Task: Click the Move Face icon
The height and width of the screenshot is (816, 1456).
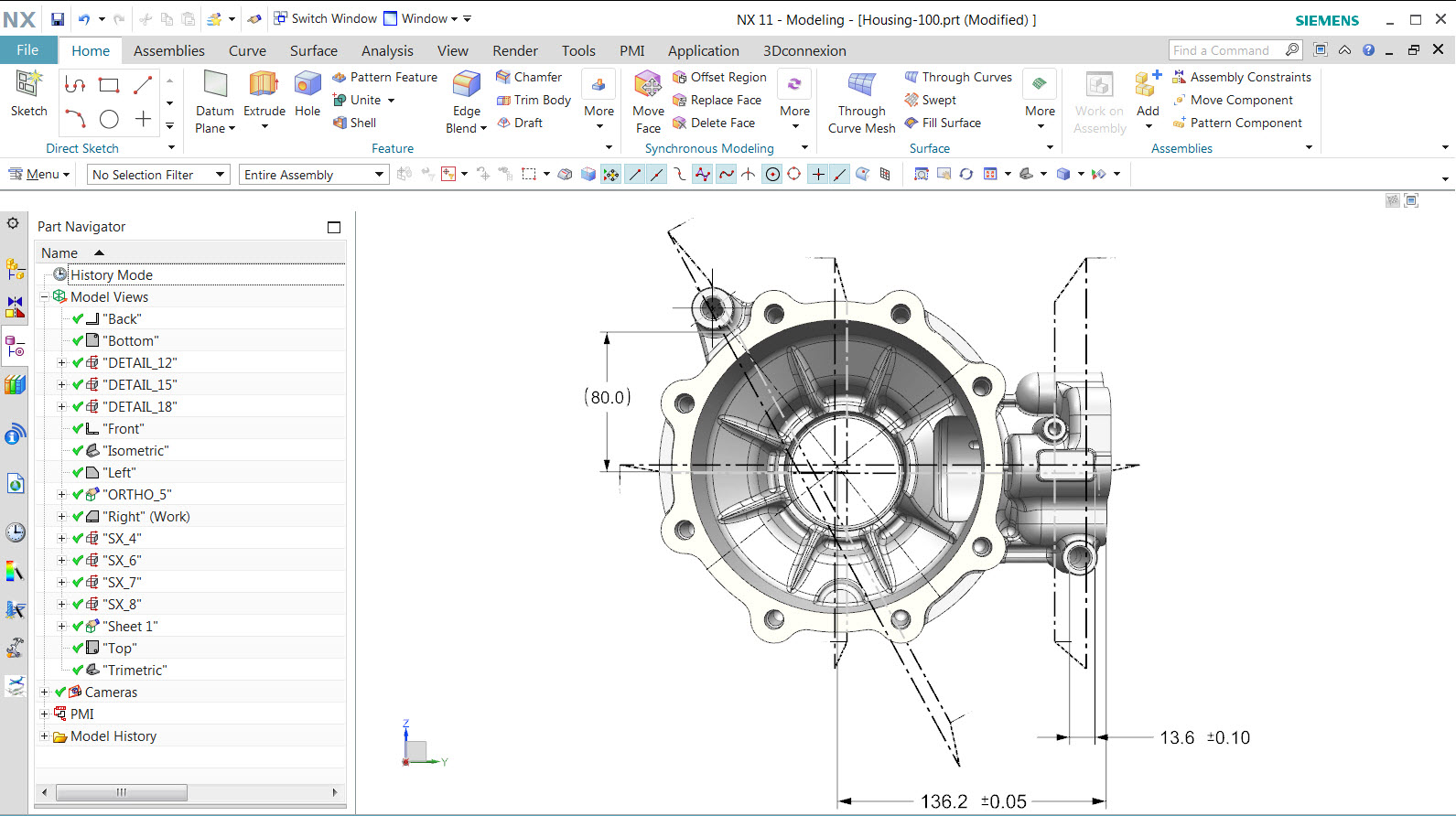Action: (648, 86)
